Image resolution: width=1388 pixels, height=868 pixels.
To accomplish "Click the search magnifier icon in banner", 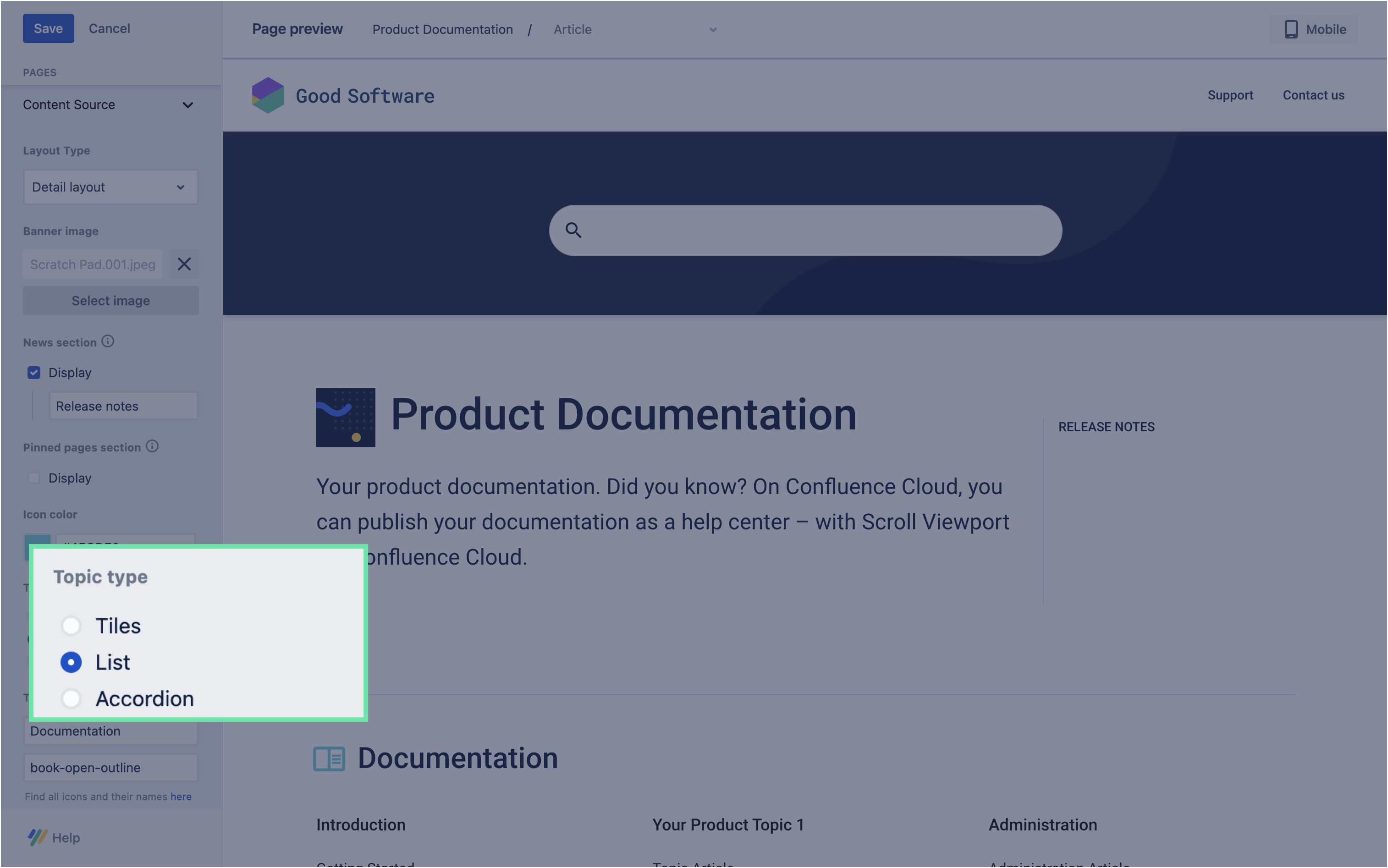I will pos(573,230).
